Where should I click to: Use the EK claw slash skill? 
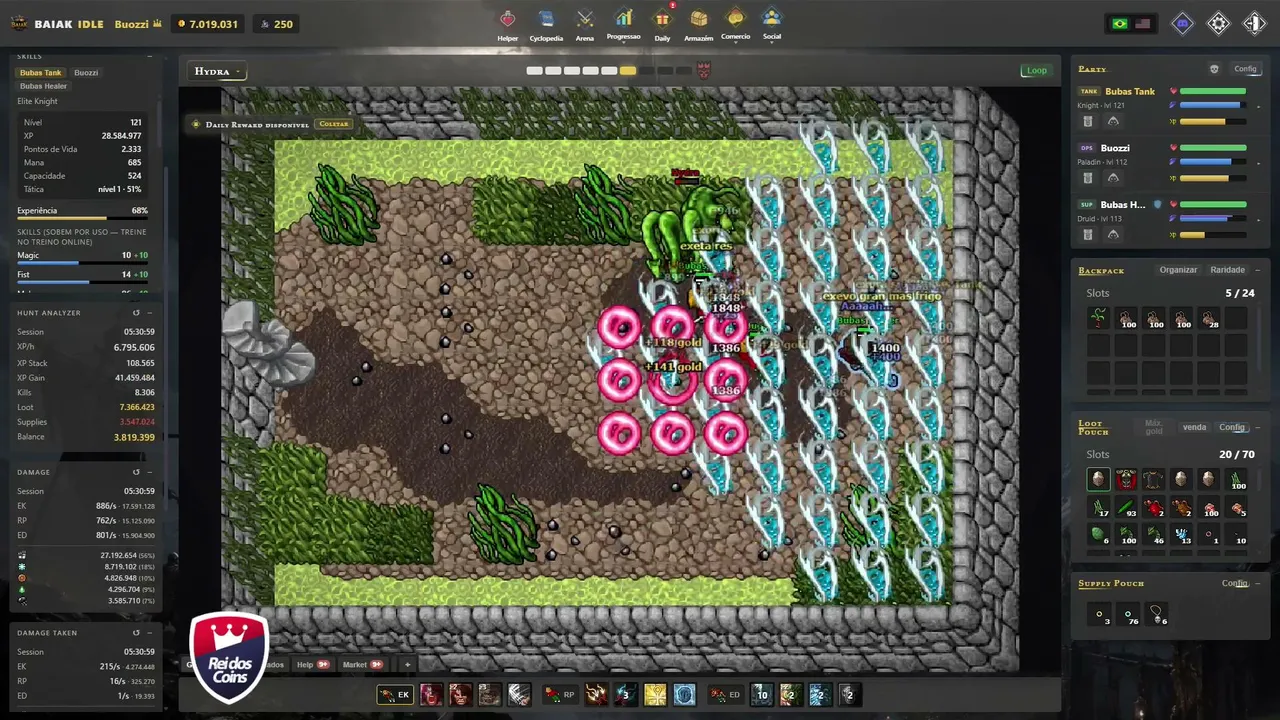click(519, 694)
